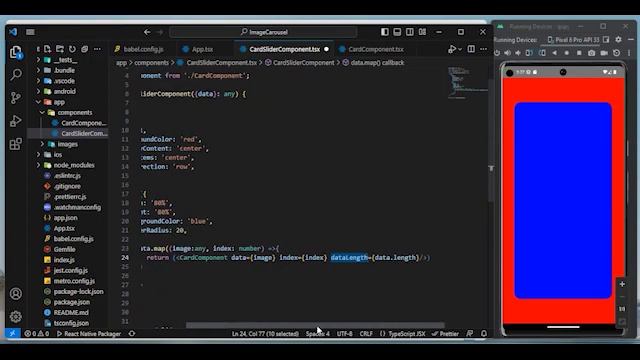Open the remote window indicator

pyautogui.click(x=13, y=333)
